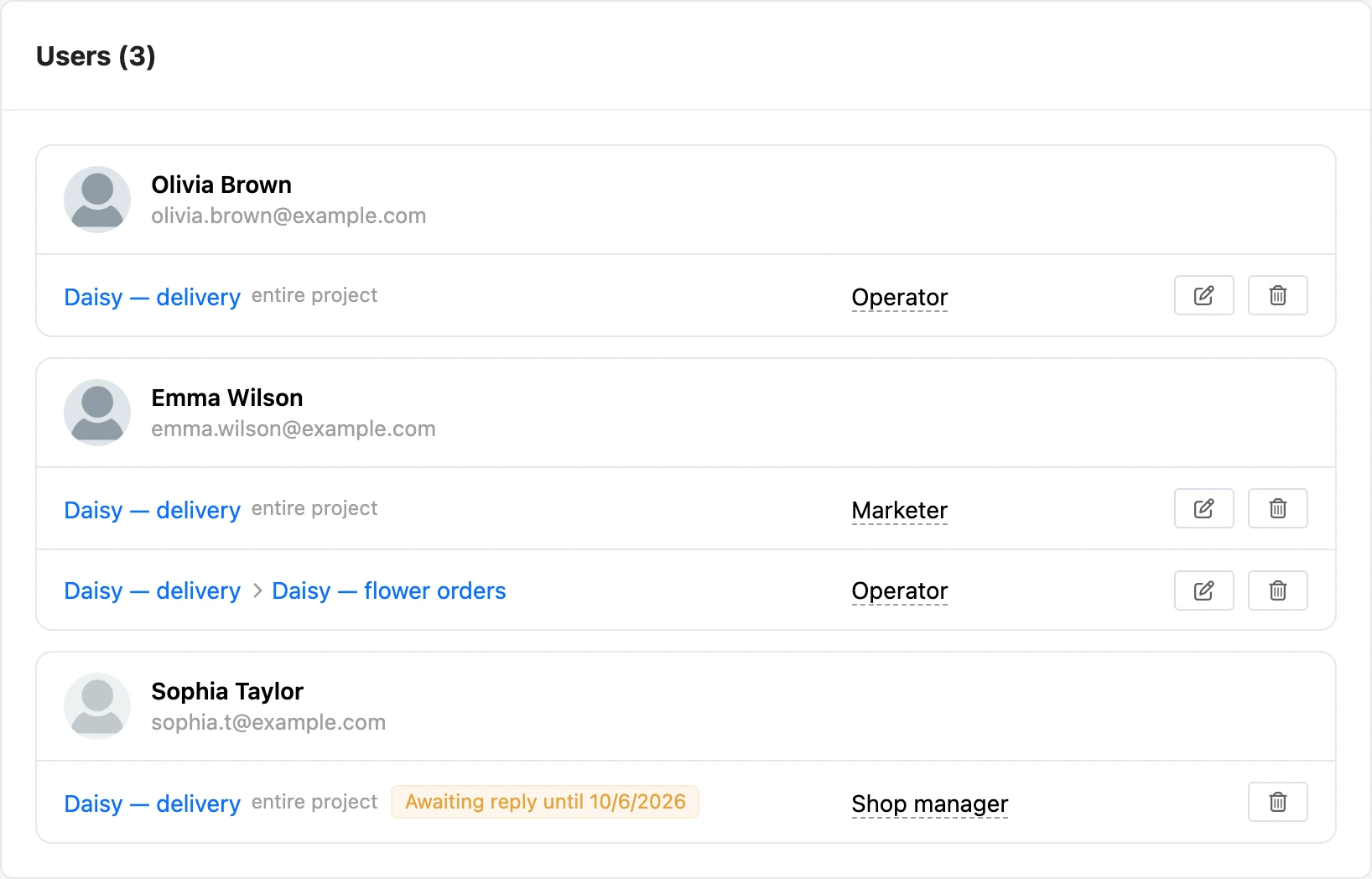Screen dimensions: 1372x879
Task: Click Emma Wilson's avatar
Action: 97,413
